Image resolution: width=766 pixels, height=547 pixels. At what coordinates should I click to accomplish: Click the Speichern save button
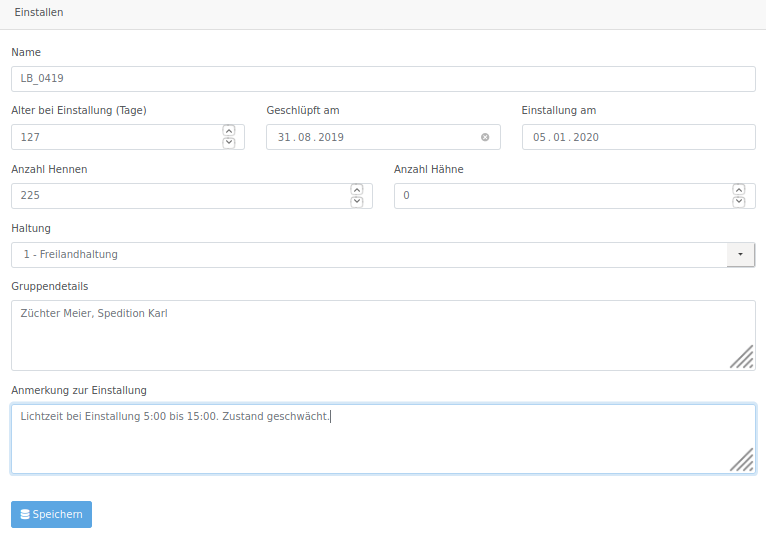pyautogui.click(x=51, y=514)
